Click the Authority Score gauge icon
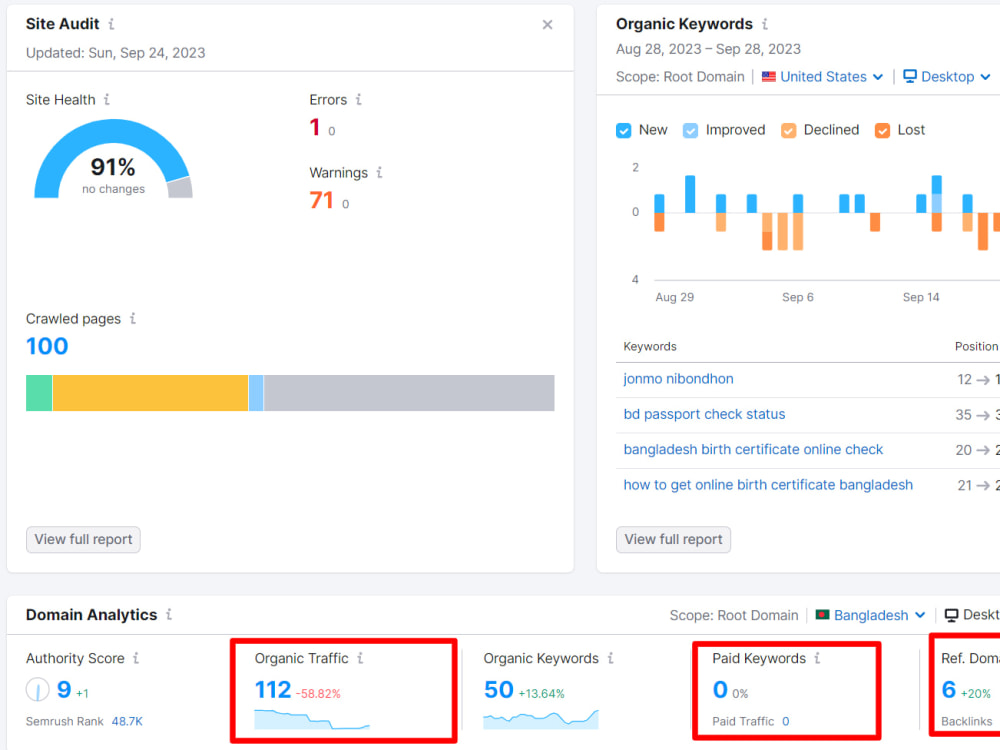Screen dimensions: 1000x750 coord(38,689)
